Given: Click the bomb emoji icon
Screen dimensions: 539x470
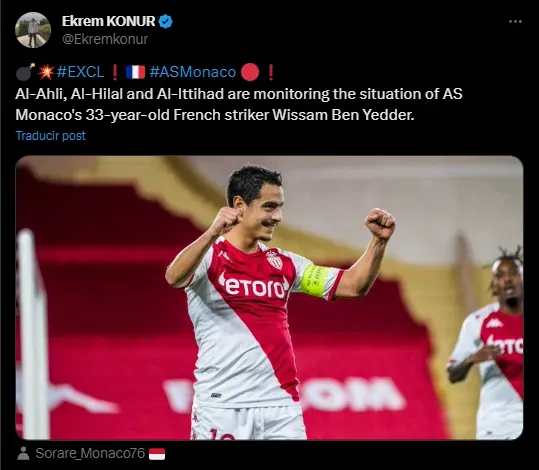Looking at the screenshot, I should [25, 72].
